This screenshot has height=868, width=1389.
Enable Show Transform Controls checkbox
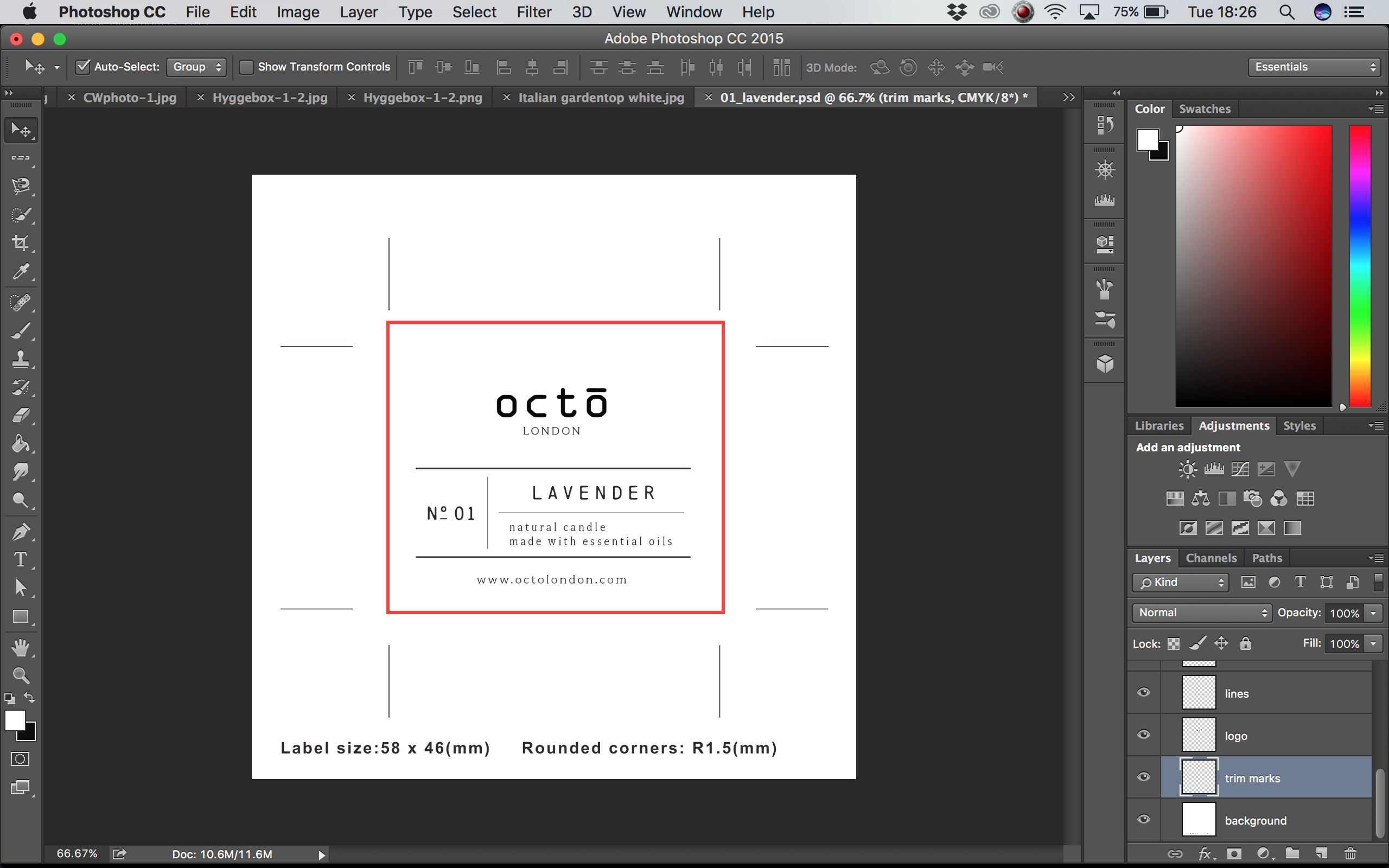click(246, 67)
